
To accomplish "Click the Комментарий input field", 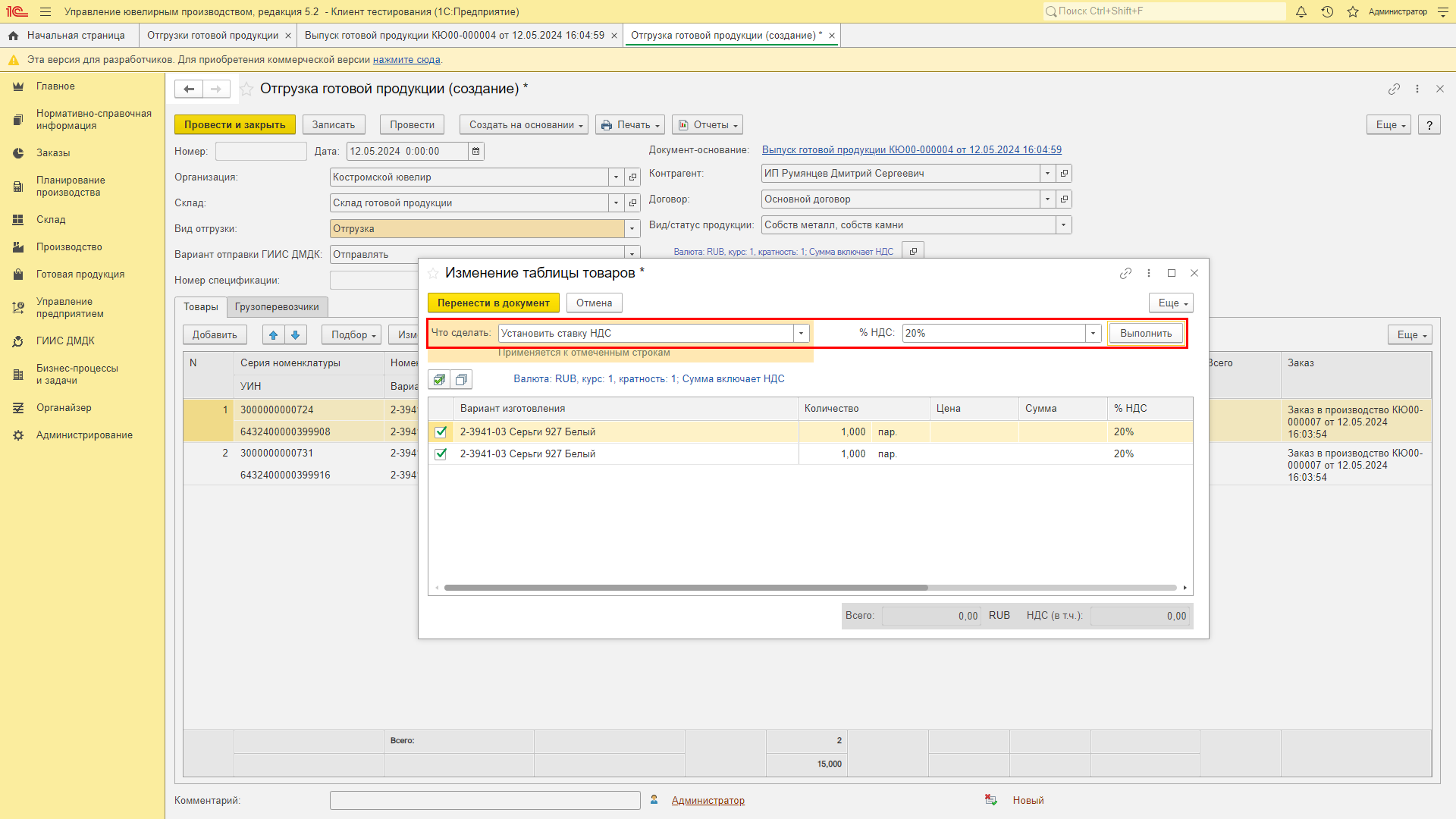I will click(485, 801).
